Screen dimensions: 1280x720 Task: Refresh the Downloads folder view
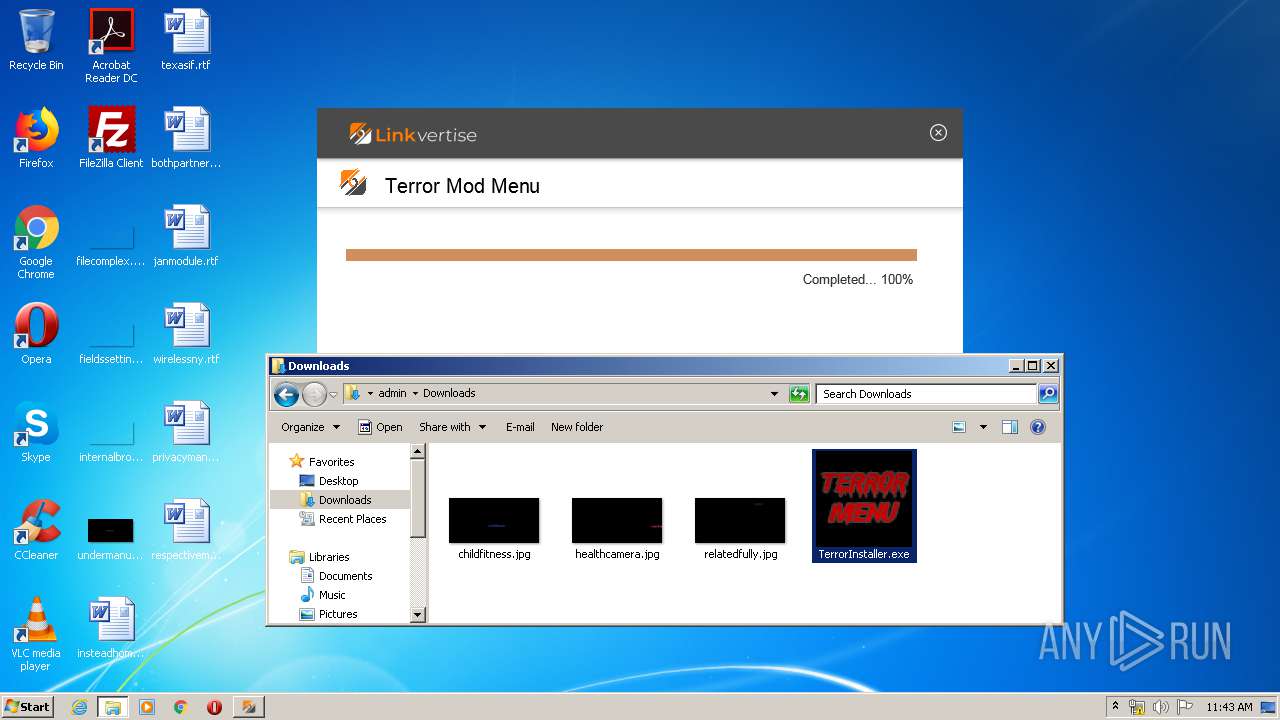coord(799,394)
